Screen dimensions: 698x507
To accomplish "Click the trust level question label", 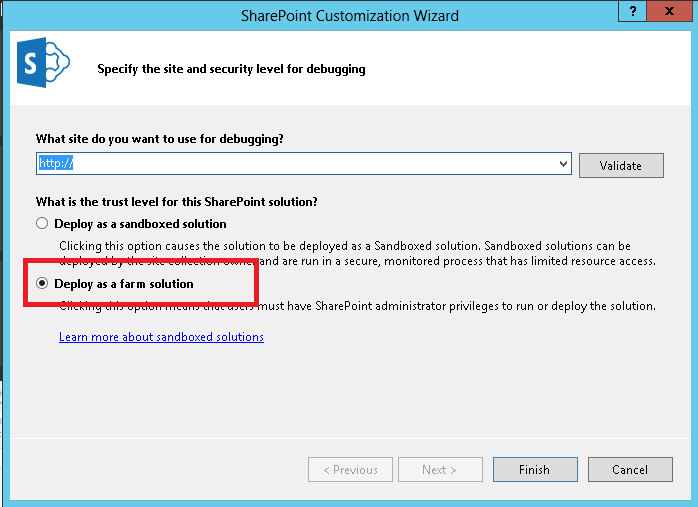I will pos(177,201).
